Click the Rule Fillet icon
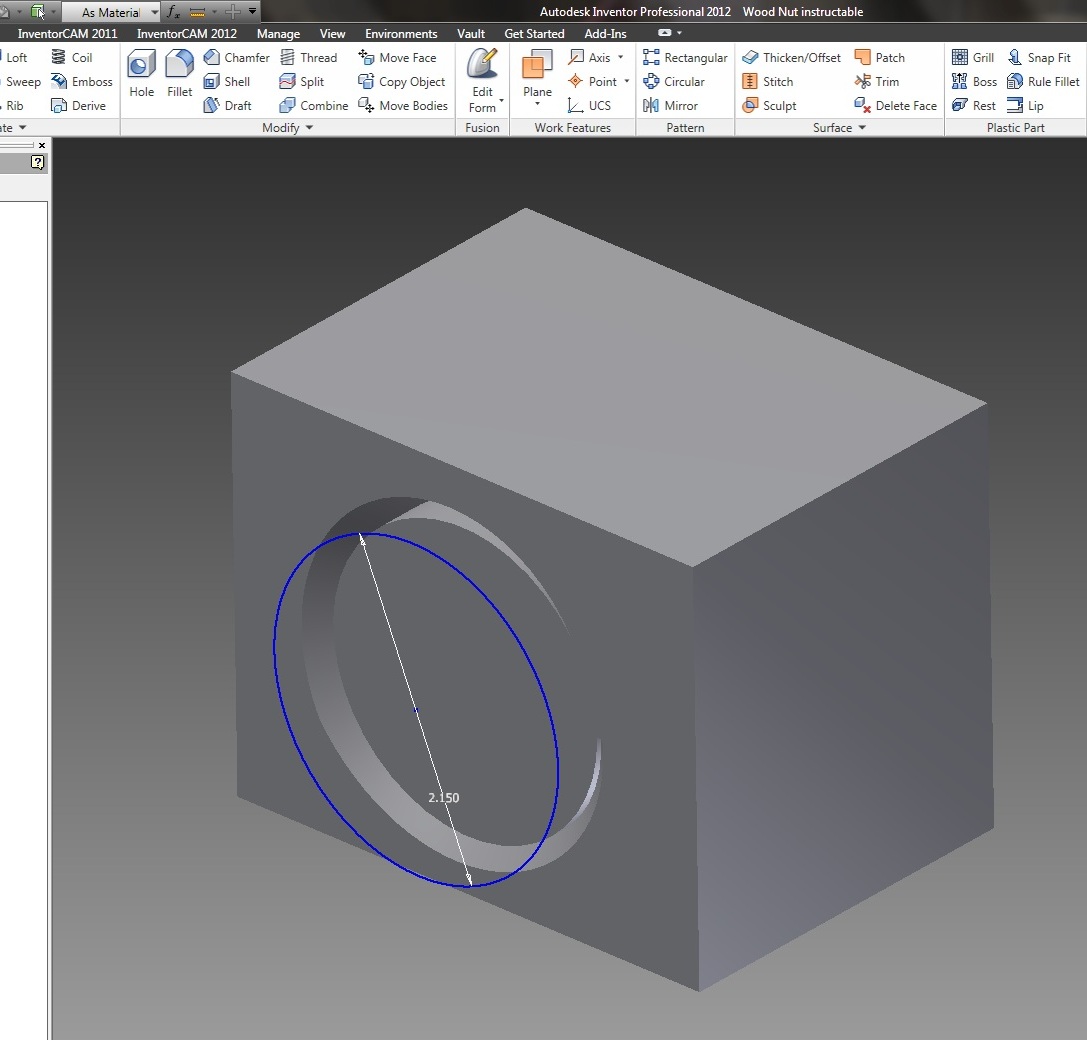 click(1015, 82)
